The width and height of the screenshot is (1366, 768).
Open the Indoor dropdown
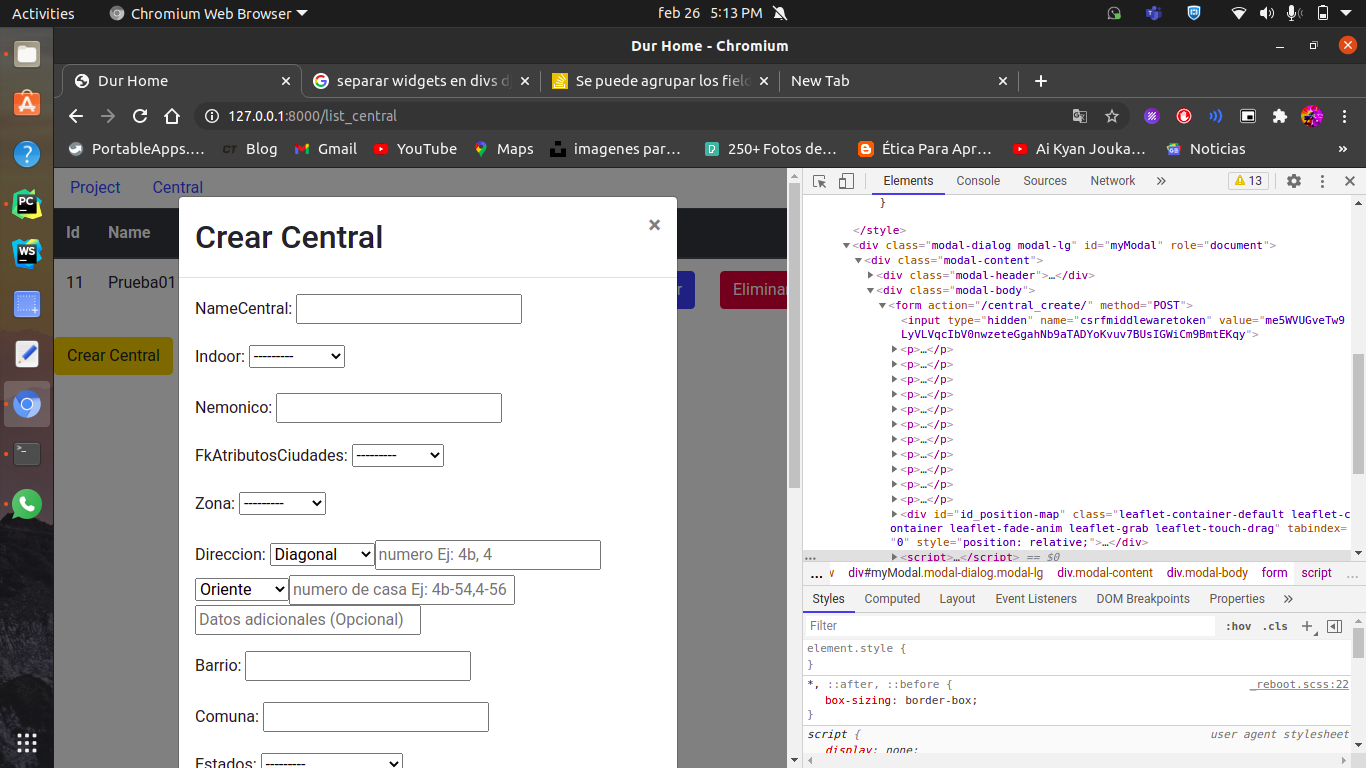coord(297,356)
